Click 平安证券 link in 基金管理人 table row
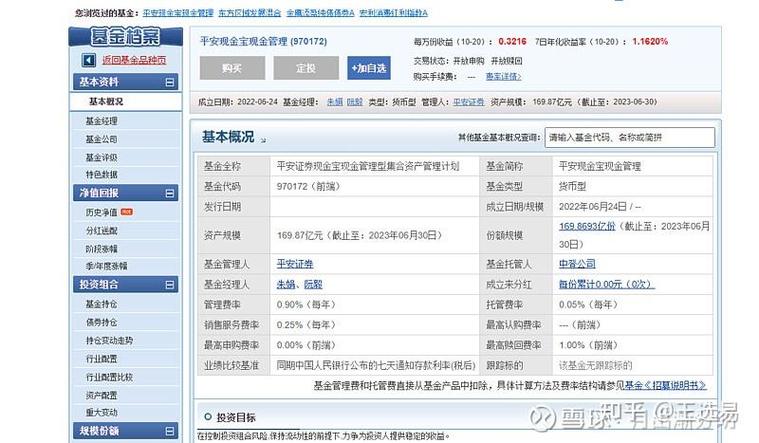 pos(295,264)
